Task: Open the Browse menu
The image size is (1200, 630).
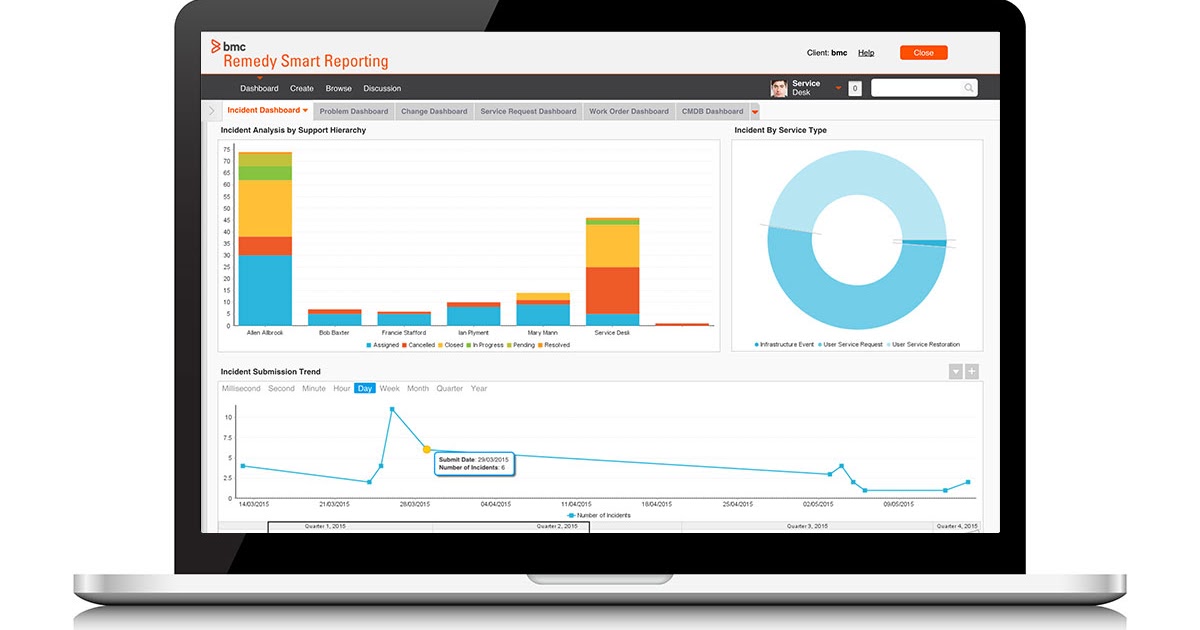Action: tap(338, 88)
